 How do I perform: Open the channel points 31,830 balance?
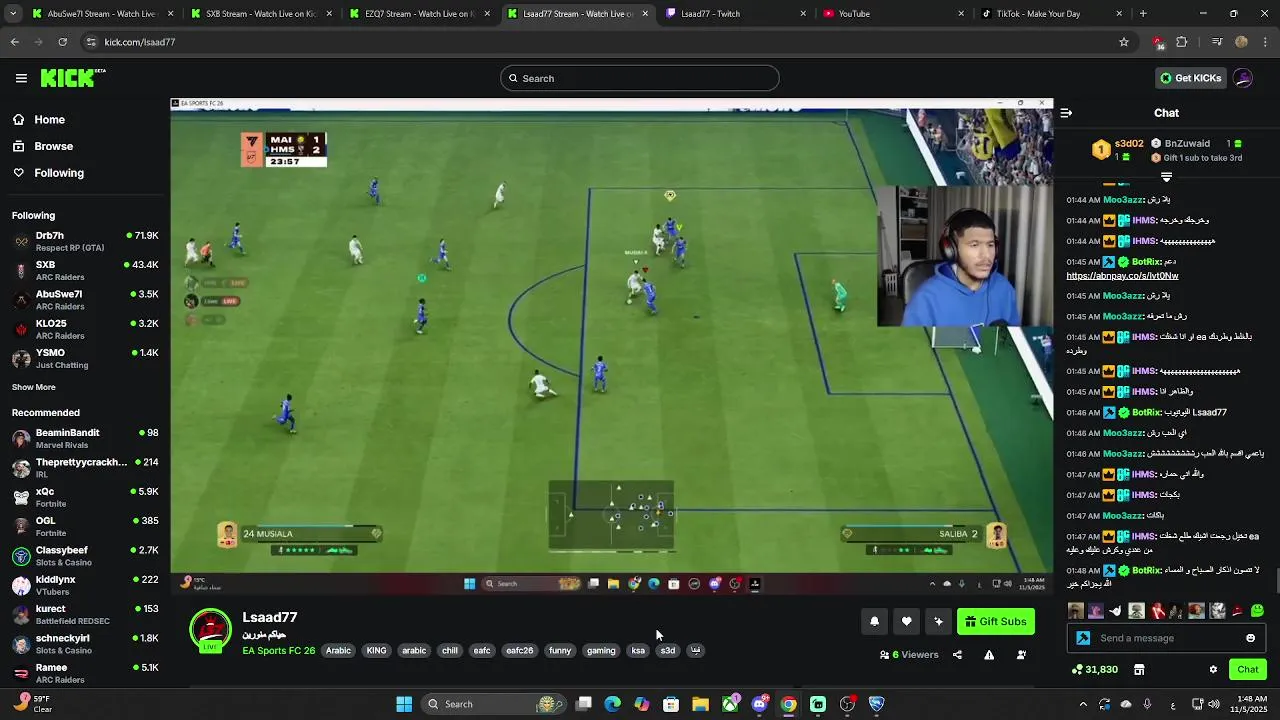point(1095,670)
